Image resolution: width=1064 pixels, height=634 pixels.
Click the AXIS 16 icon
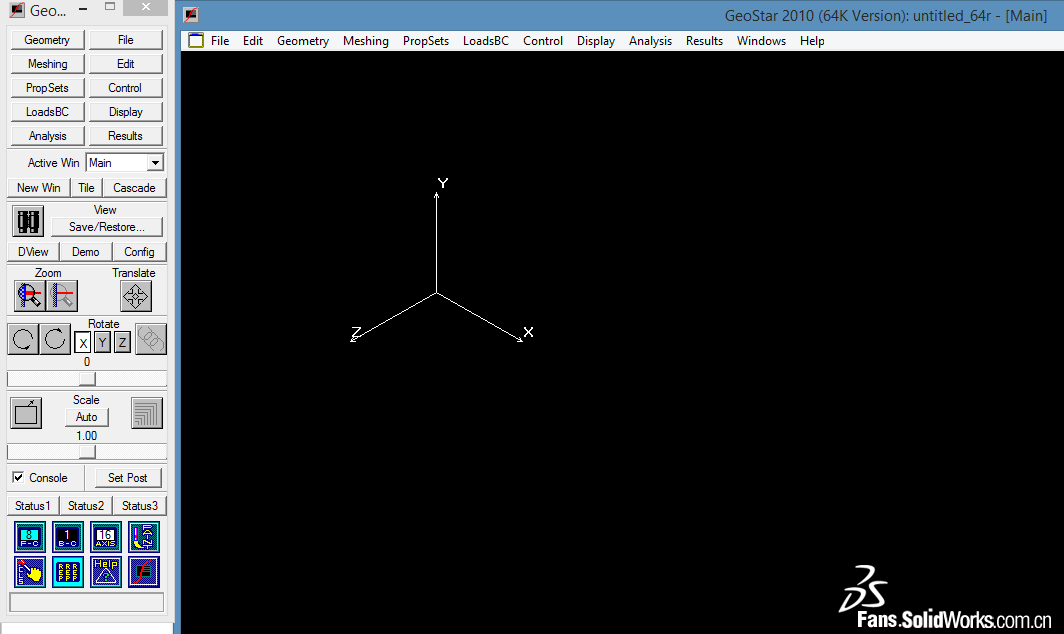tap(106, 537)
